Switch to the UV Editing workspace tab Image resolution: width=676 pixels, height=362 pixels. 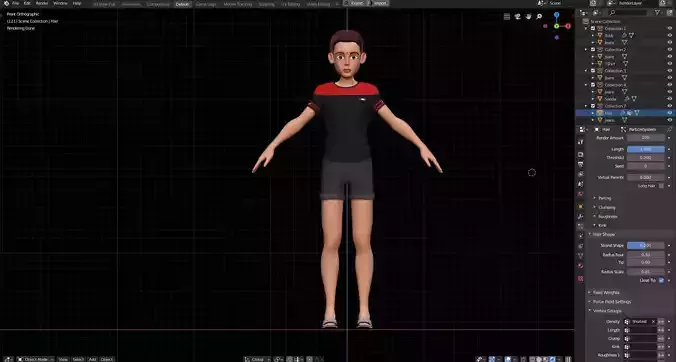(x=290, y=4)
